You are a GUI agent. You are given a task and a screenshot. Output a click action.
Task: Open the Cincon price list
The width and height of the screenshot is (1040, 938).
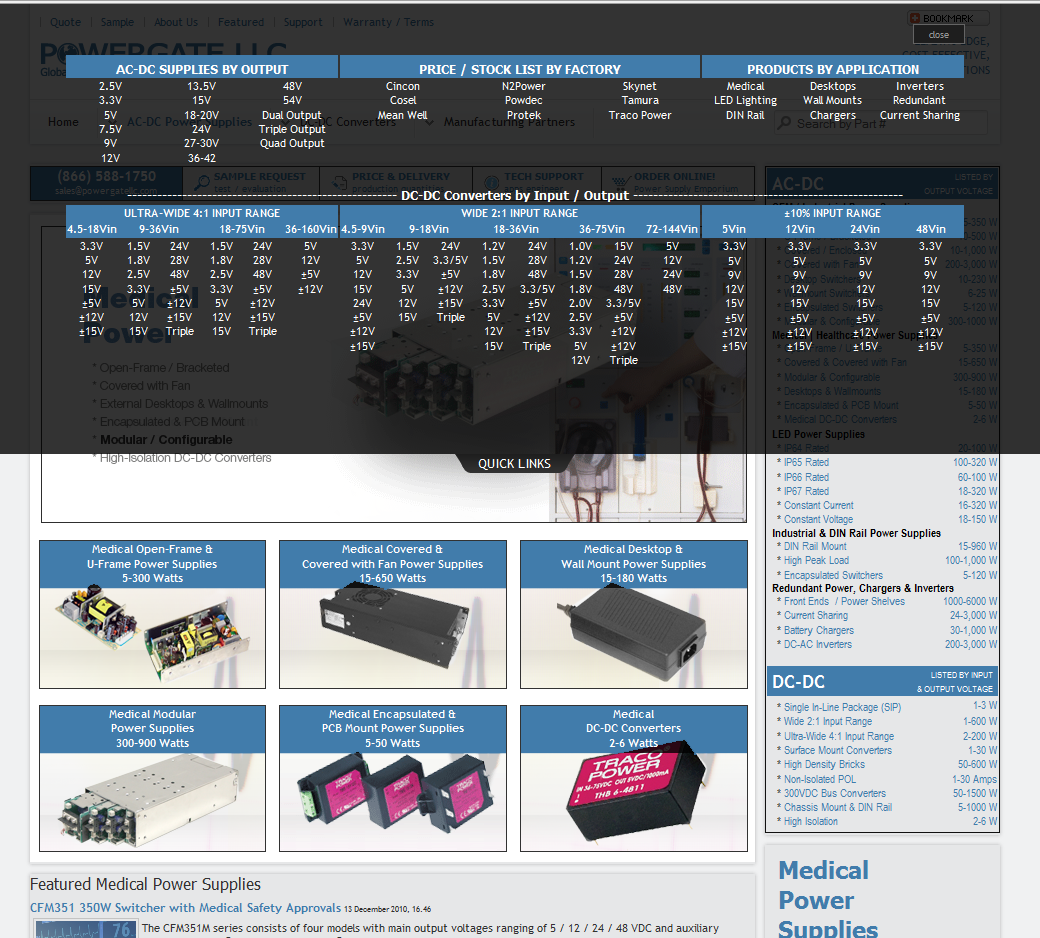pyautogui.click(x=403, y=86)
